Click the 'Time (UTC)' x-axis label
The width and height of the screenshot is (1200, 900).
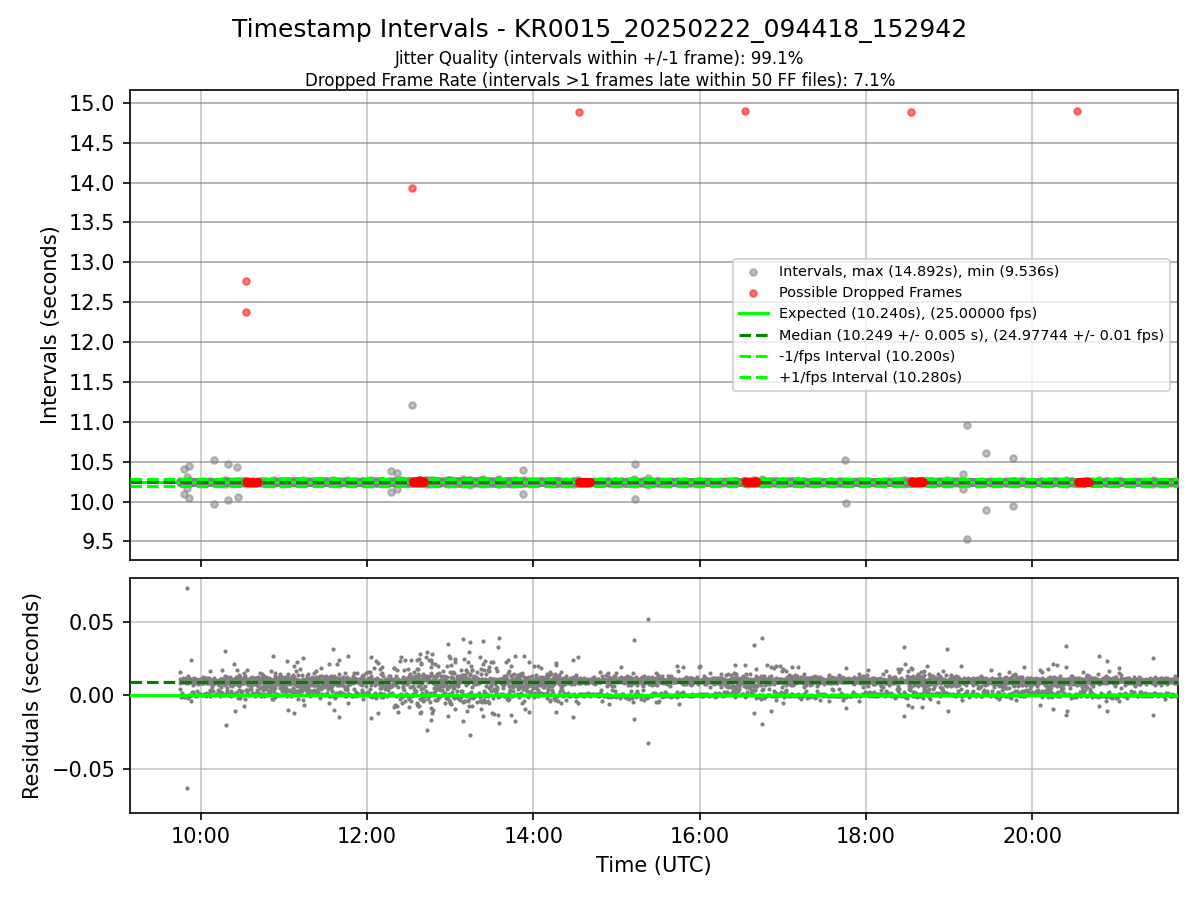[654, 865]
